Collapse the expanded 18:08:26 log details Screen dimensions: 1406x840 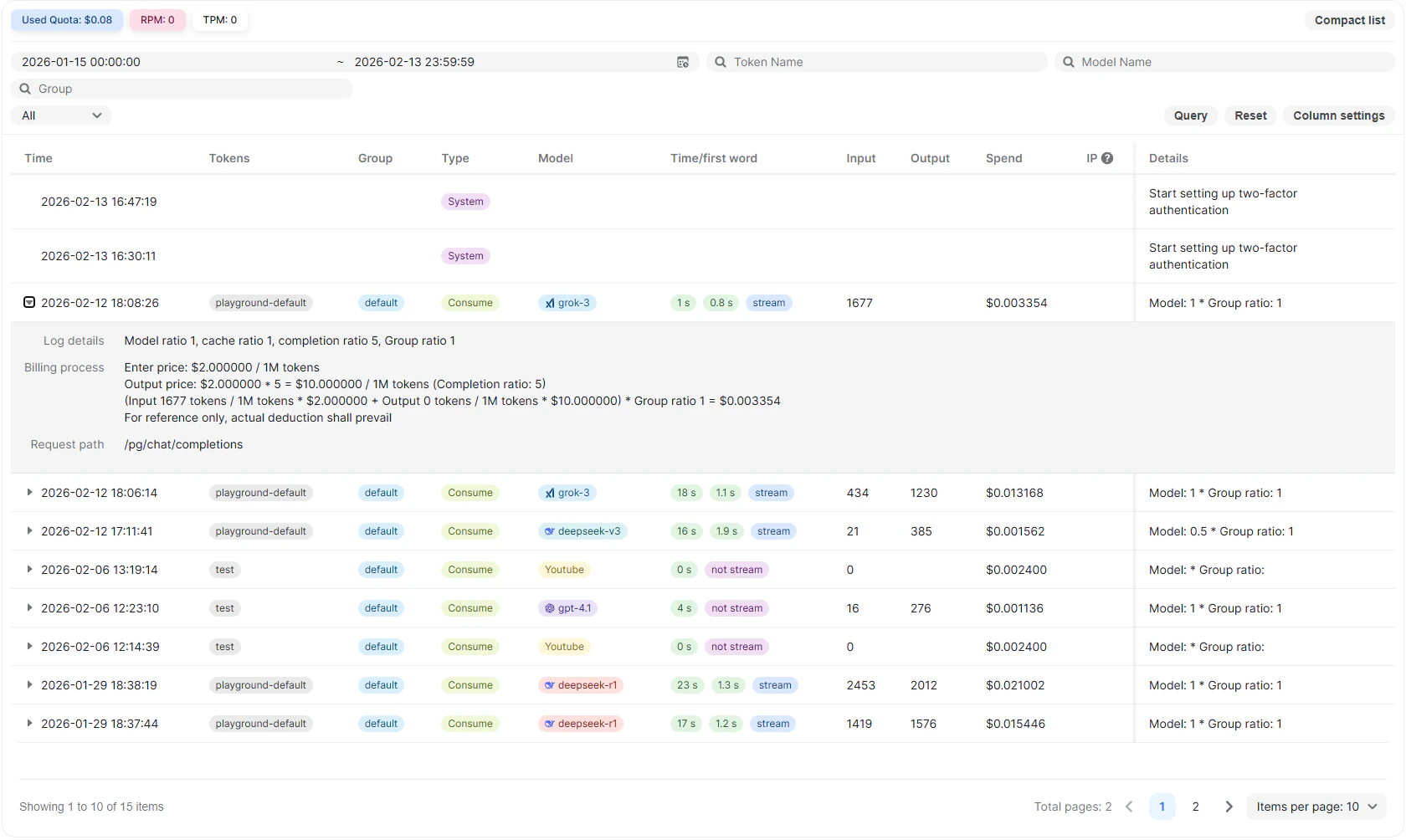(x=28, y=302)
